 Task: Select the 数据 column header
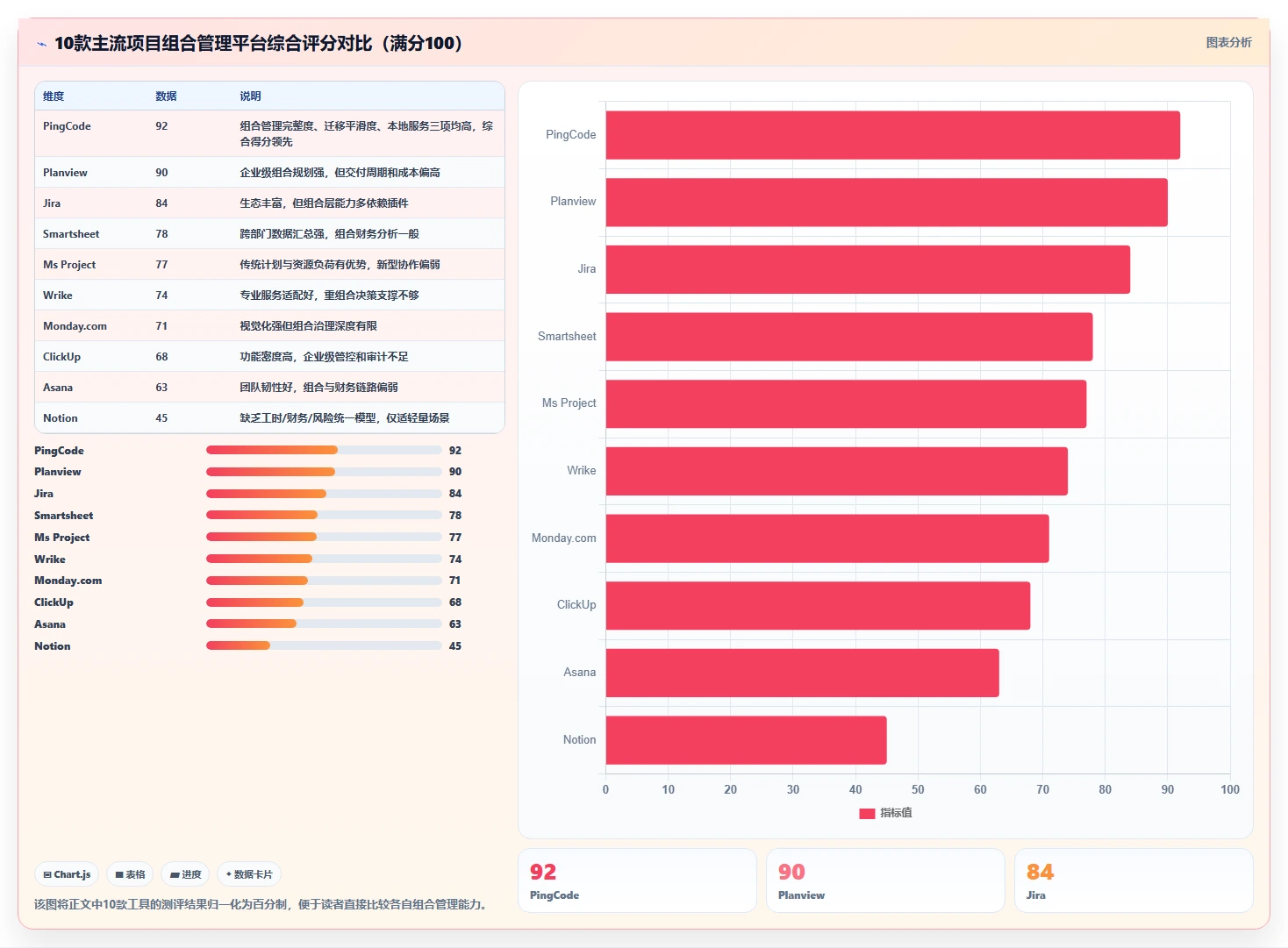coord(166,96)
